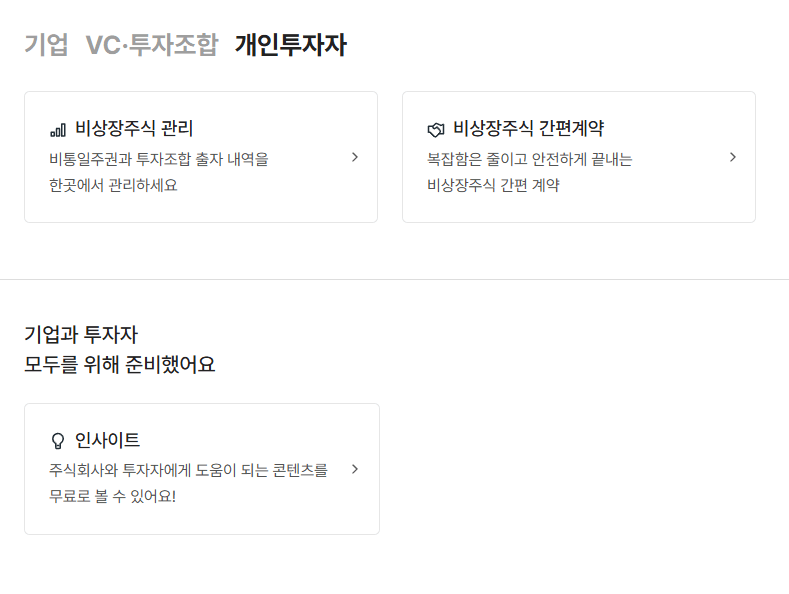Select the 개인투자자 tab
This screenshot has width=789, height=594.
[291, 44]
